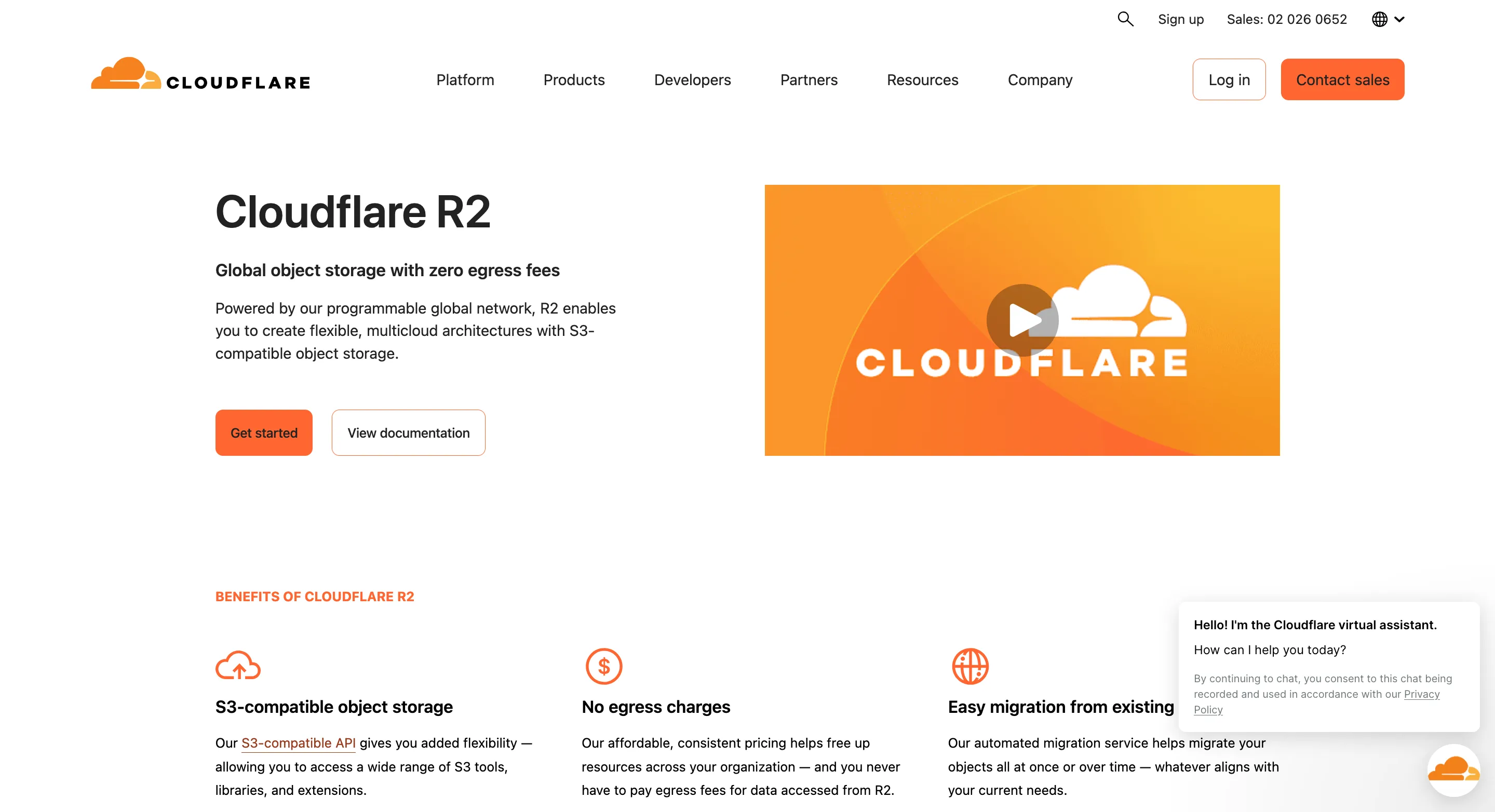Play the Cloudflare R2 video
Screen dimensions: 1495x812
click(x=1022, y=320)
